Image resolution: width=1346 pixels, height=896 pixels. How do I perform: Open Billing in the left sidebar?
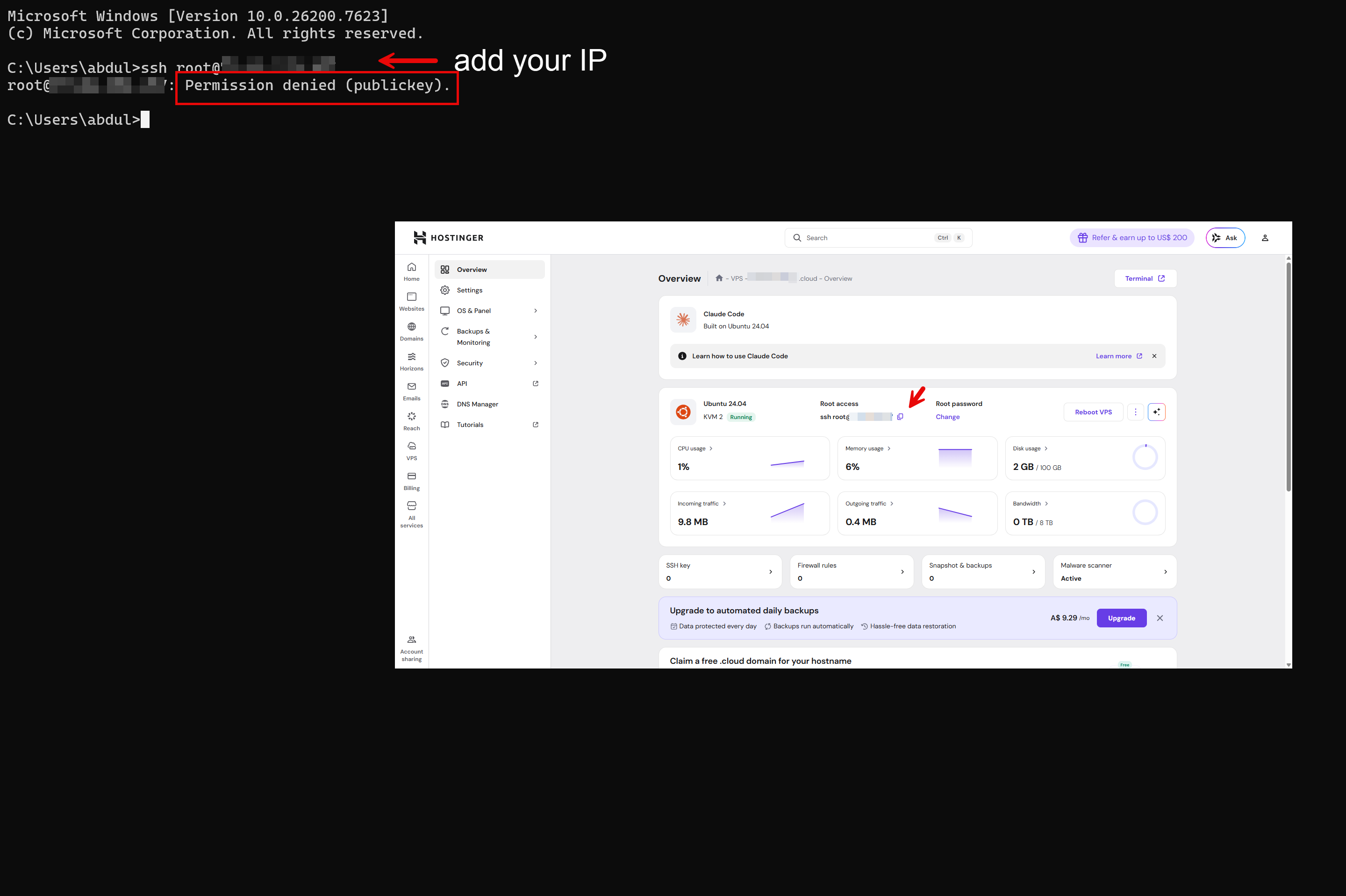tap(412, 481)
